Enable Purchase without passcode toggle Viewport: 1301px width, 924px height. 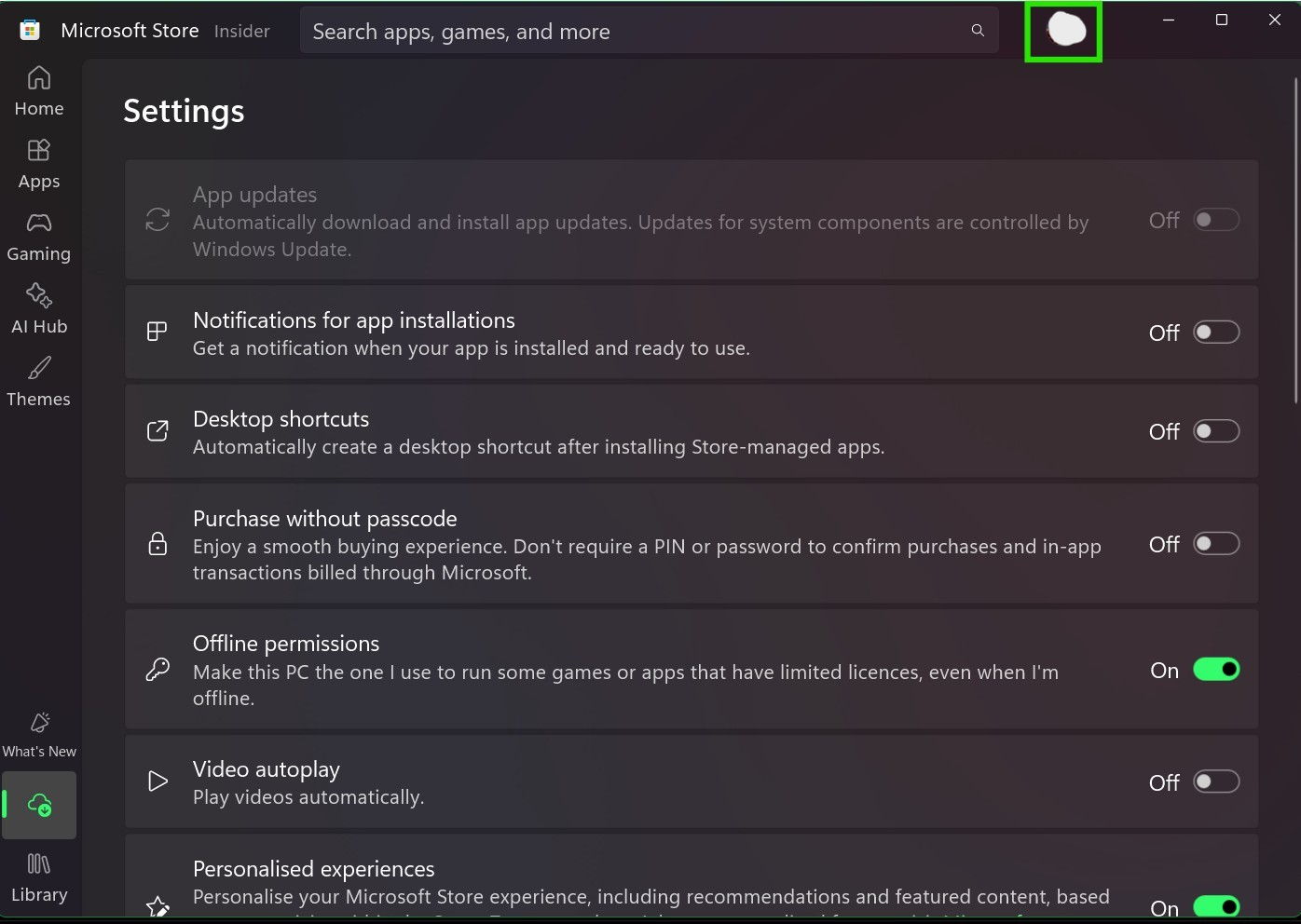coord(1216,544)
